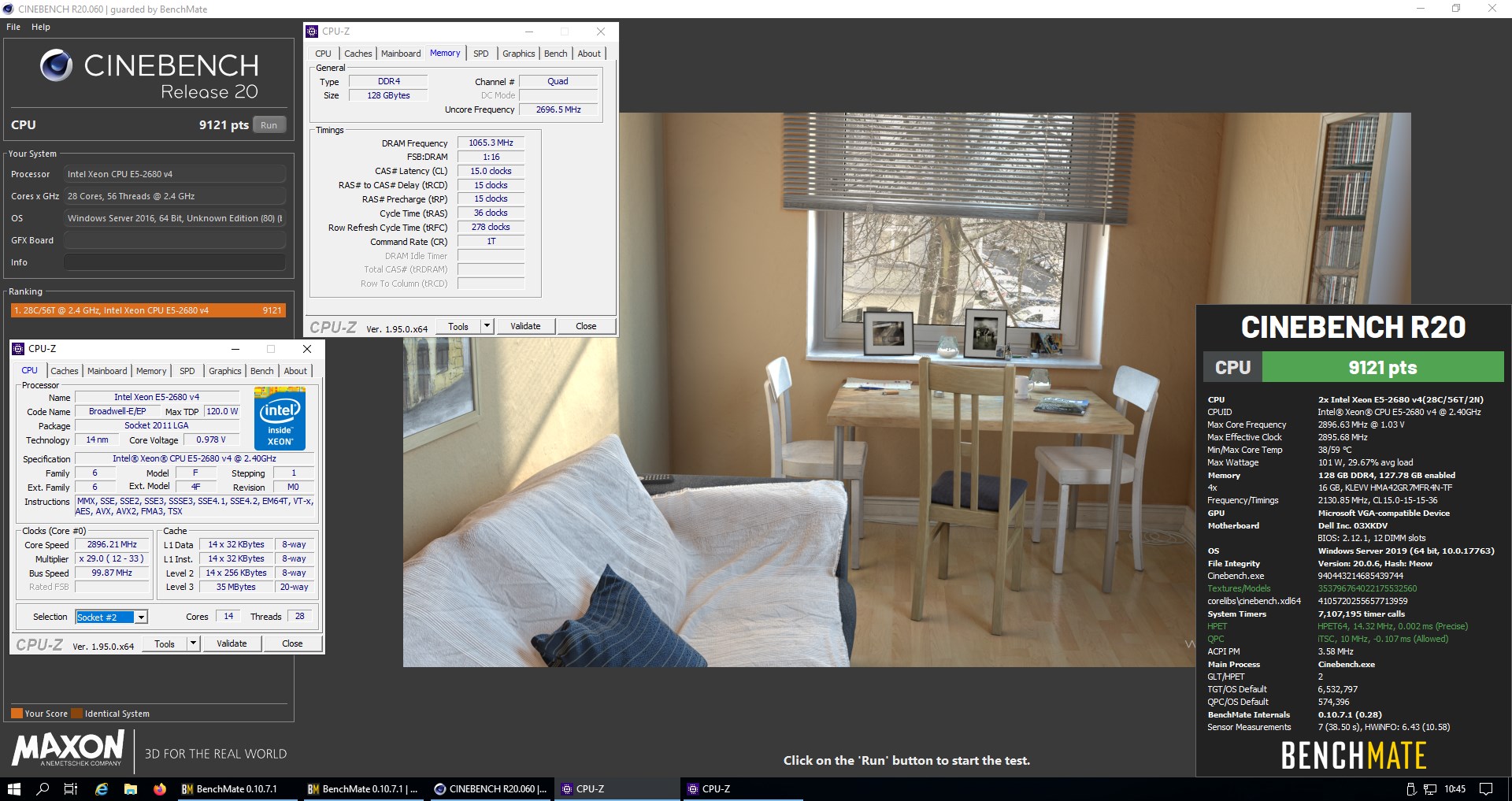Open Task View on taskbar
Screen dimensions: 1512x801
71,788
